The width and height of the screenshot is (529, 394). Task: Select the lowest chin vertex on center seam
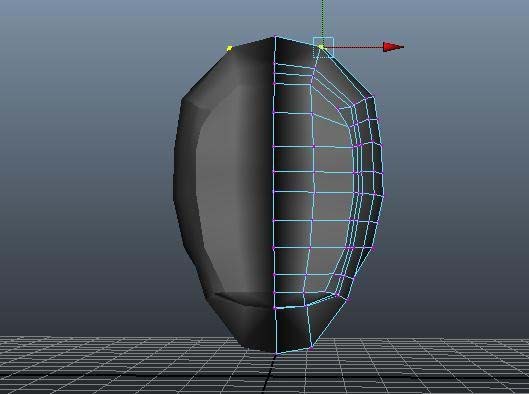(277, 354)
